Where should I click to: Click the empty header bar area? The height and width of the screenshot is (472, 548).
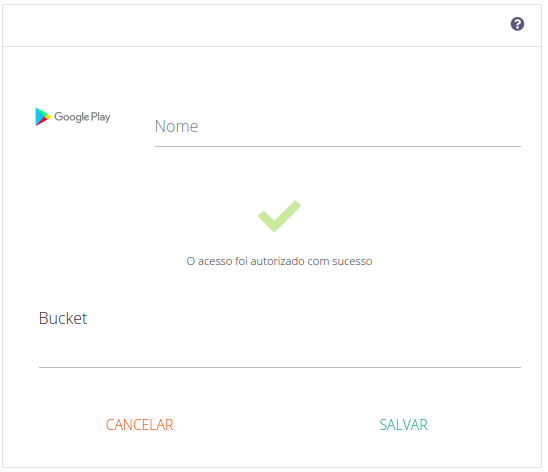255,25
